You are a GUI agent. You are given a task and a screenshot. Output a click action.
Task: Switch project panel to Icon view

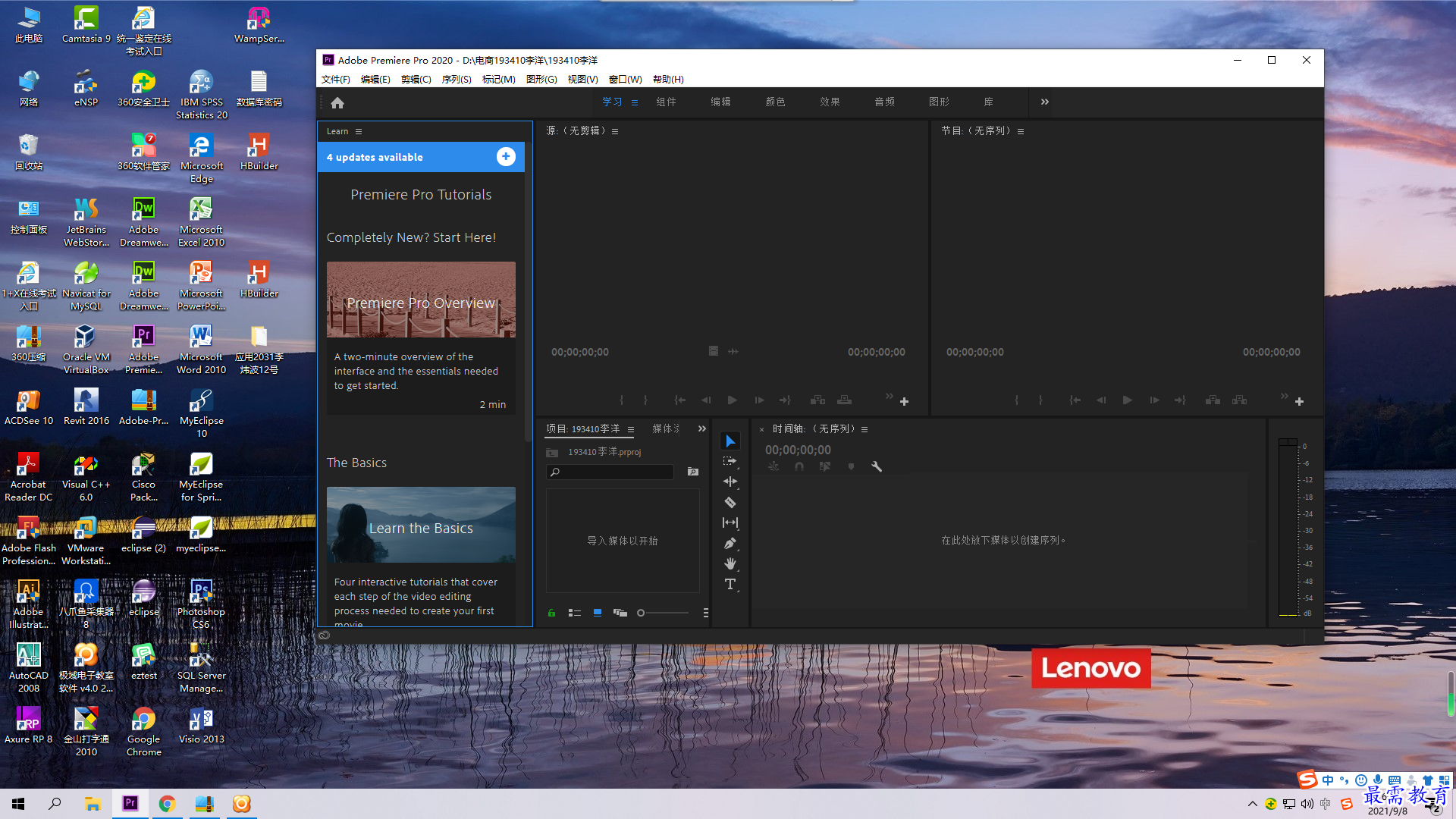(598, 613)
